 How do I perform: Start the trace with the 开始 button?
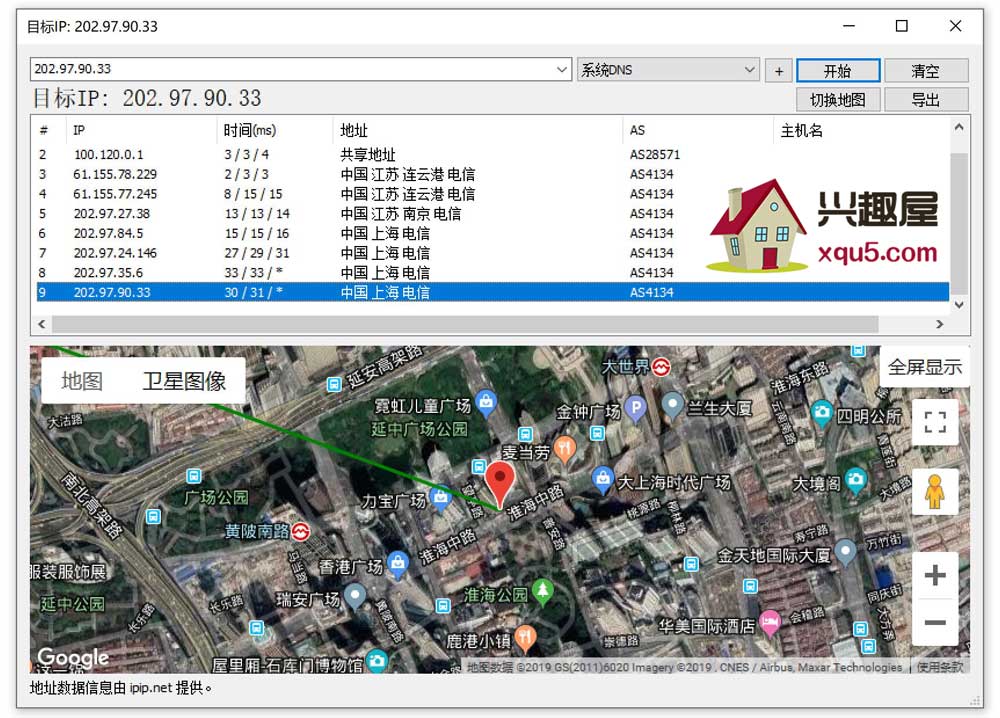[x=838, y=70]
